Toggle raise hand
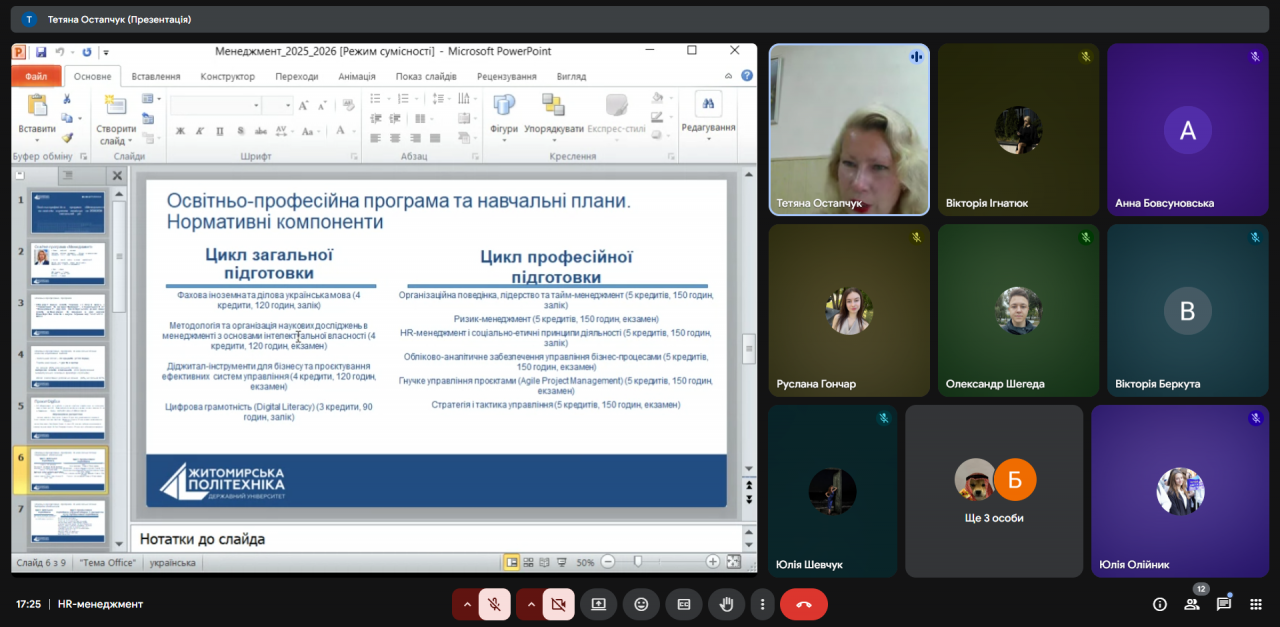 (x=727, y=604)
